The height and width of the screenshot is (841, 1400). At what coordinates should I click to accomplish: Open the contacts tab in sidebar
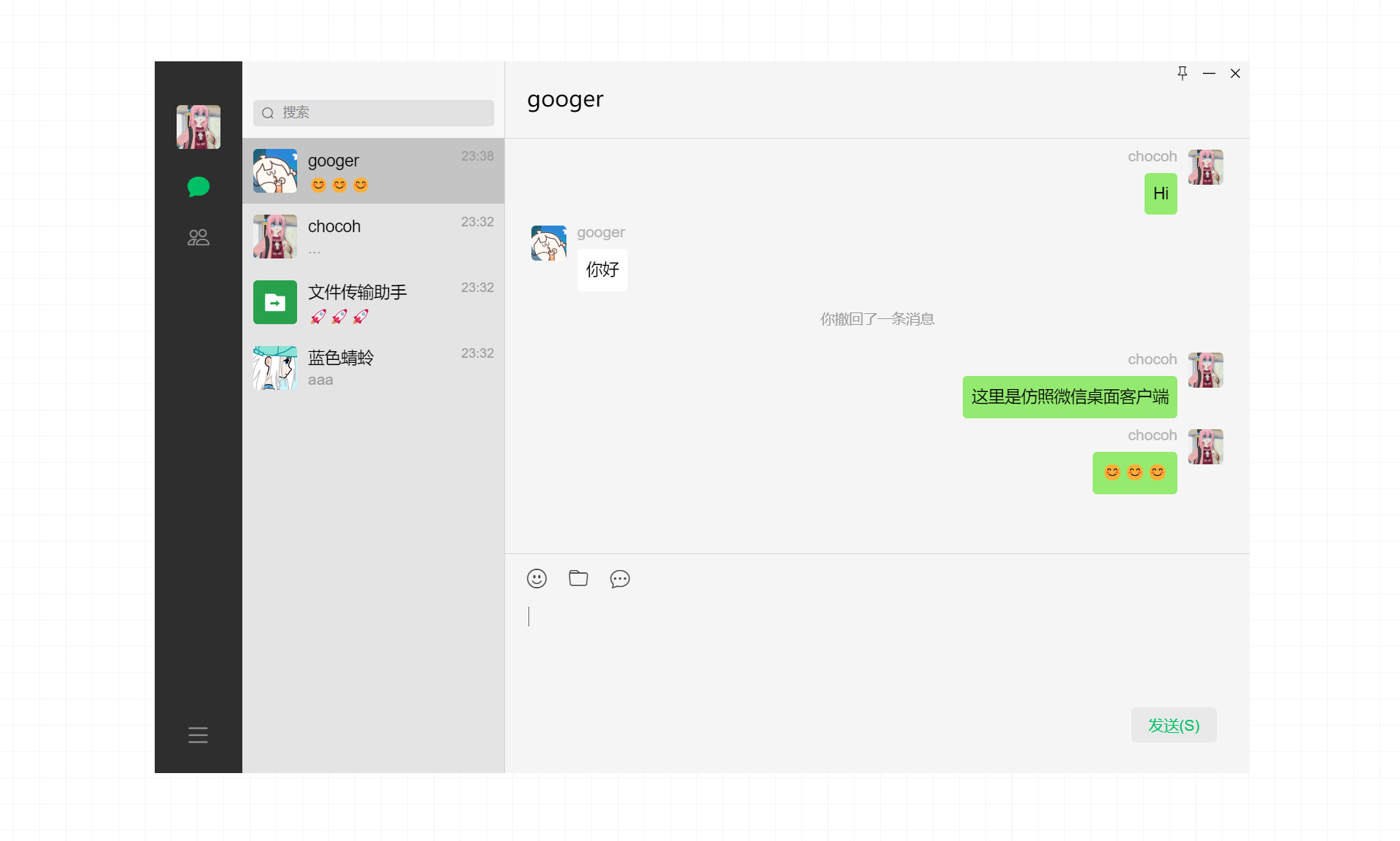(x=198, y=237)
